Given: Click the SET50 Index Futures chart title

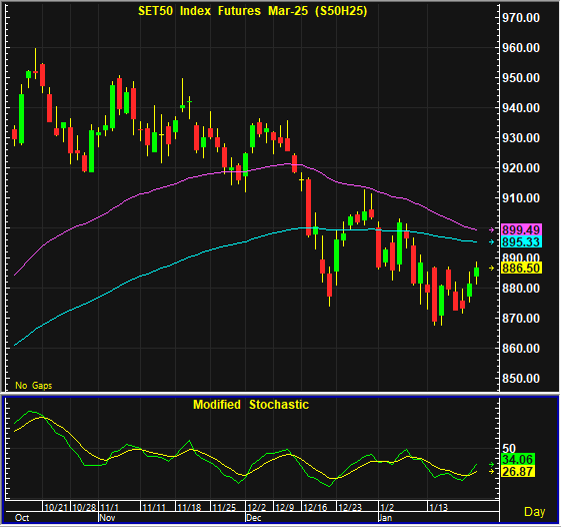Looking at the screenshot, I should tap(253, 11).
